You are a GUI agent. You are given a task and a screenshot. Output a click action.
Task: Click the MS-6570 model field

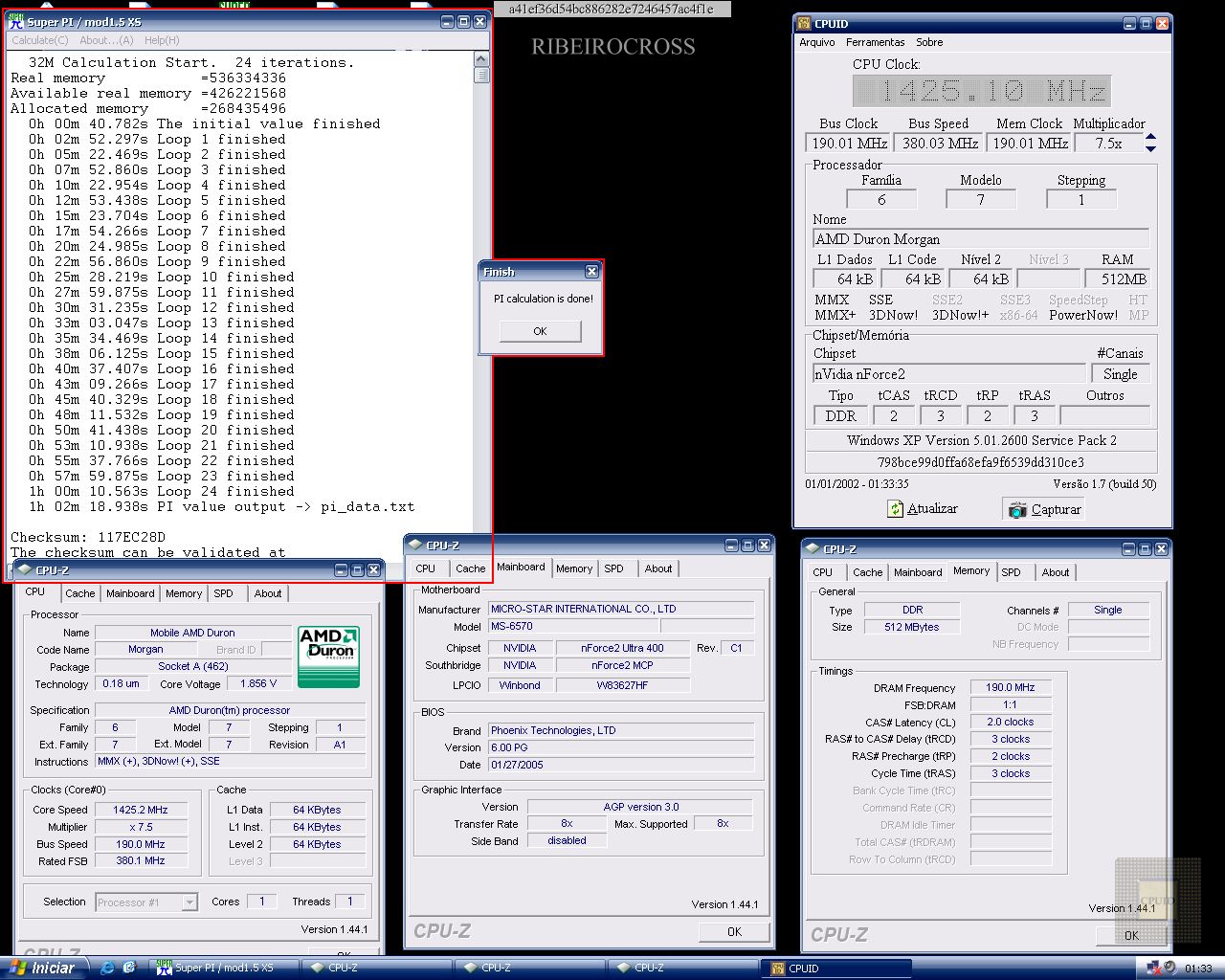point(573,626)
